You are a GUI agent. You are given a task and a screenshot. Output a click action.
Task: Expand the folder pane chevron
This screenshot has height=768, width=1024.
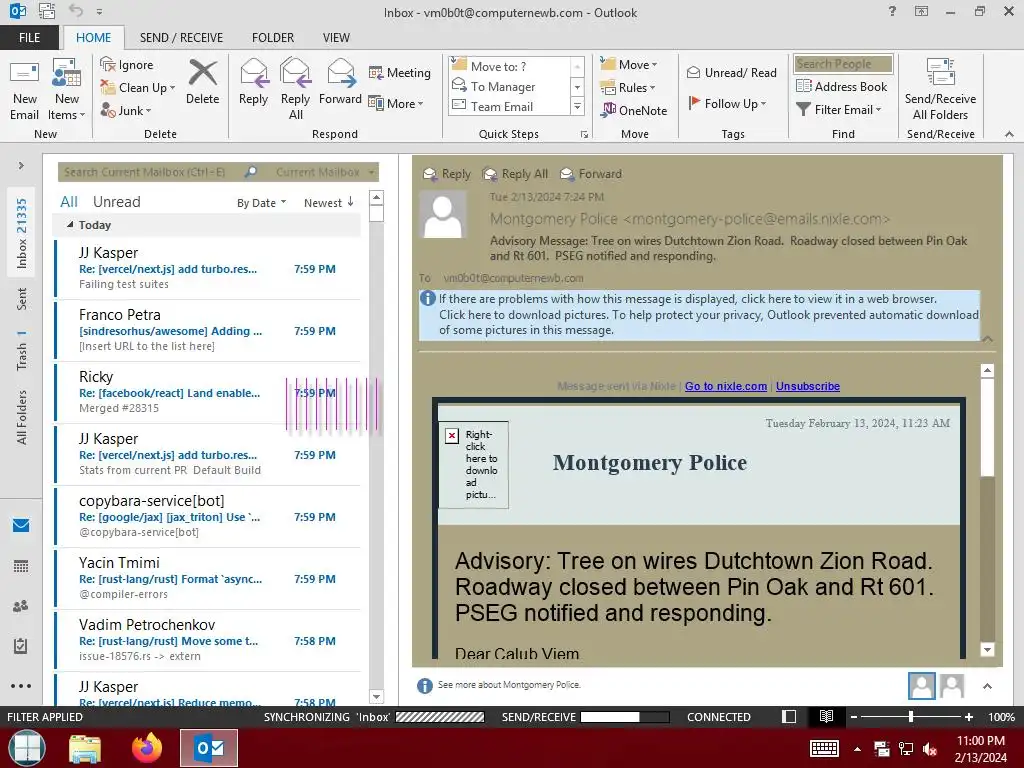pos(21,166)
